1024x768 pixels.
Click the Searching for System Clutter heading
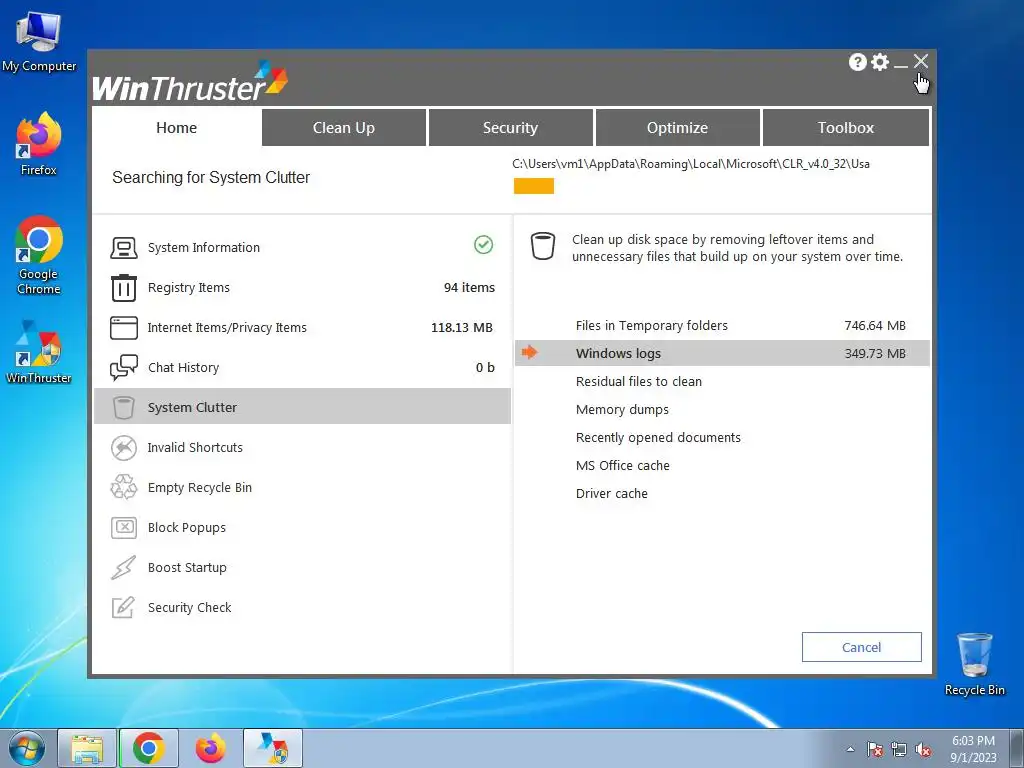211,178
